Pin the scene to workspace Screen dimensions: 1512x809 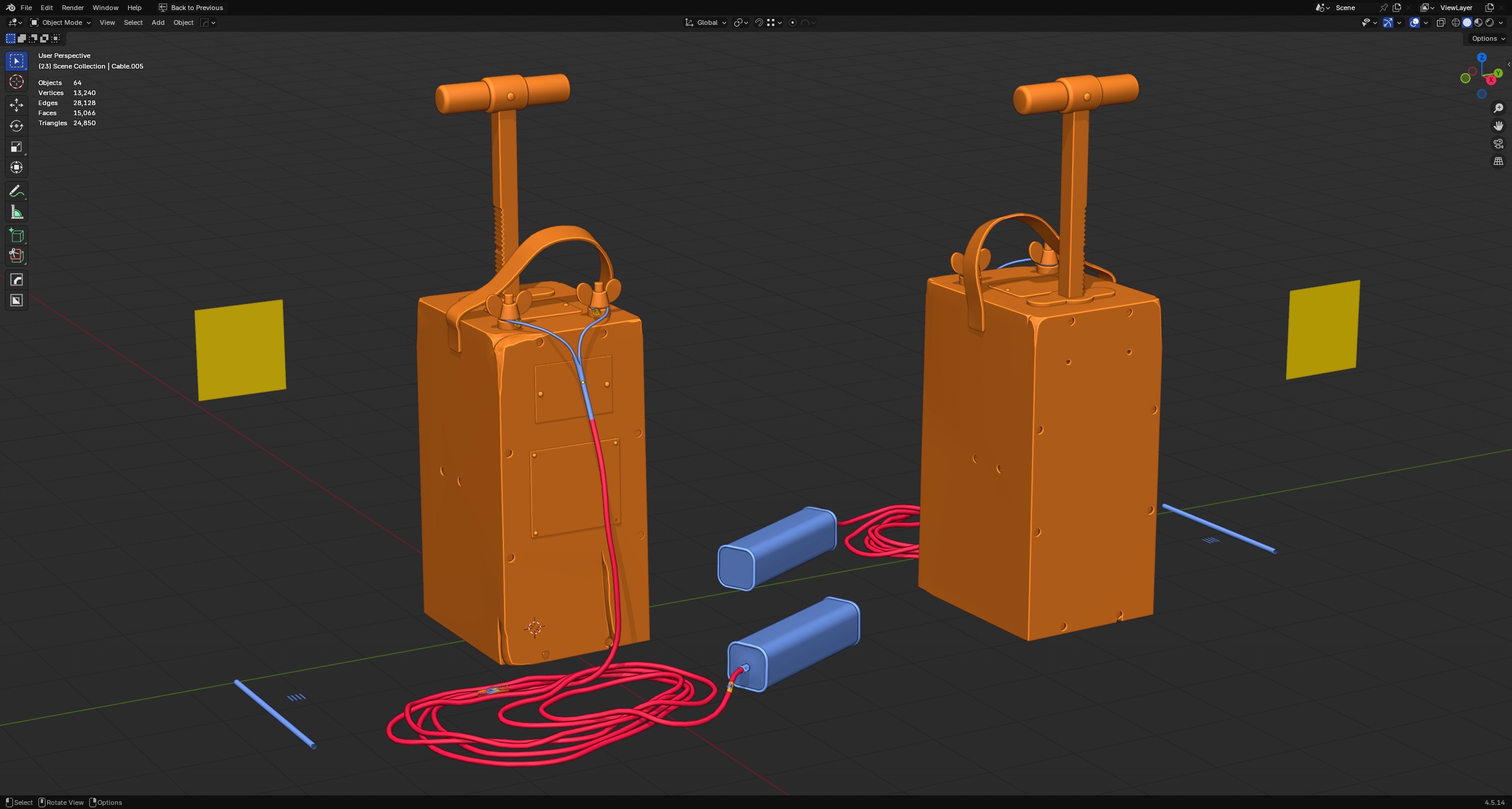pos(1384,8)
